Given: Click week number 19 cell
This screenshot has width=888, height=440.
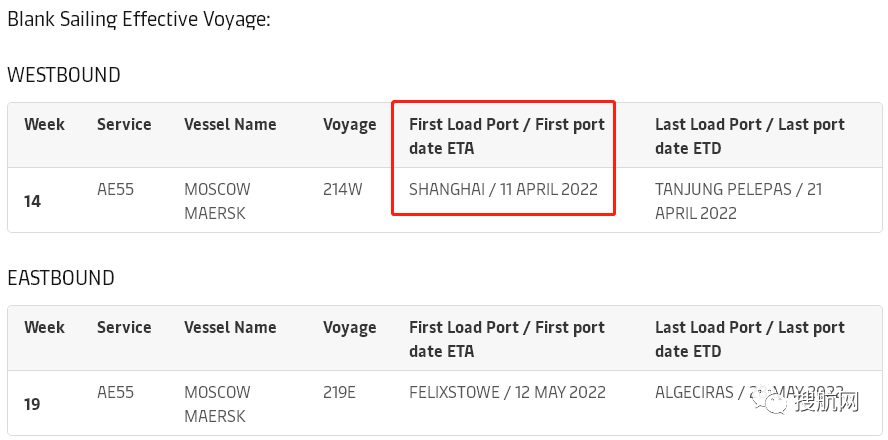Looking at the screenshot, I should [32, 404].
